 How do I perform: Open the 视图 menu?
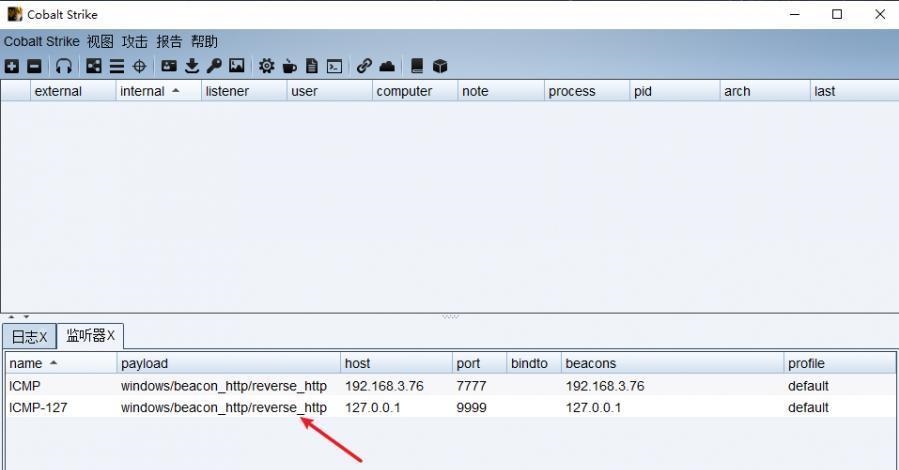point(100,41)
